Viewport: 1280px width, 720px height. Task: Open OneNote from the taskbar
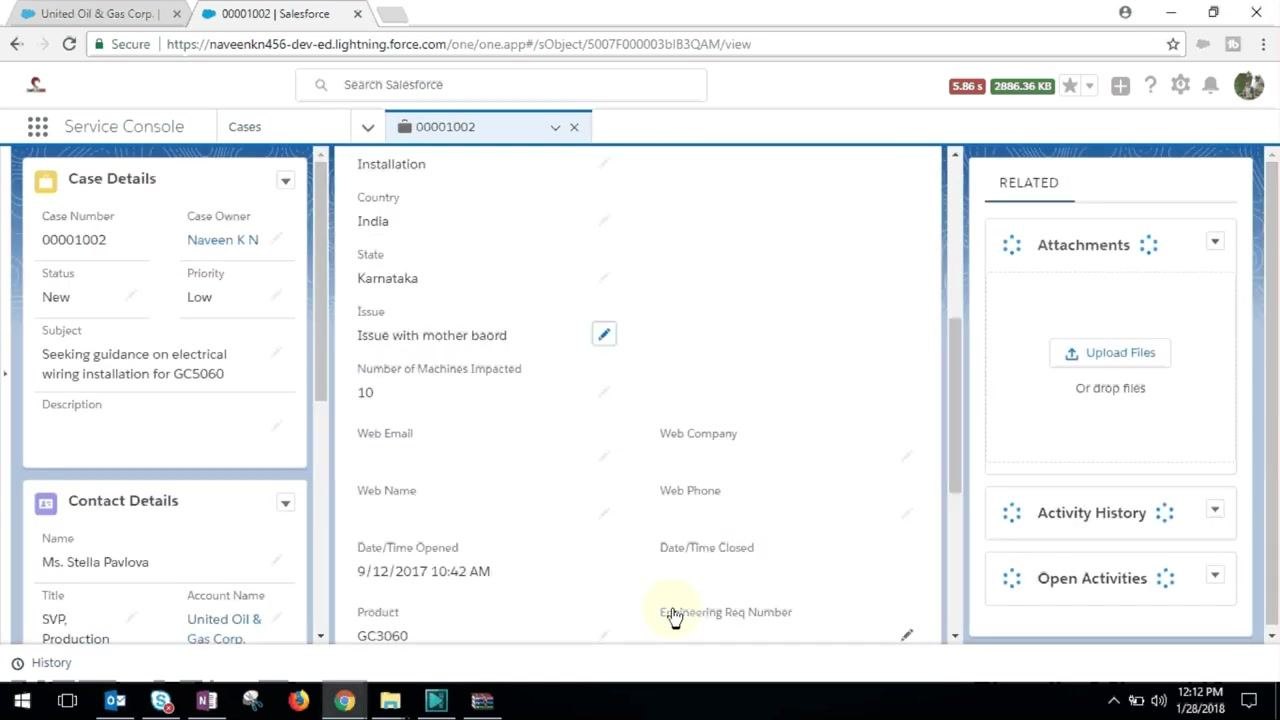207,701
